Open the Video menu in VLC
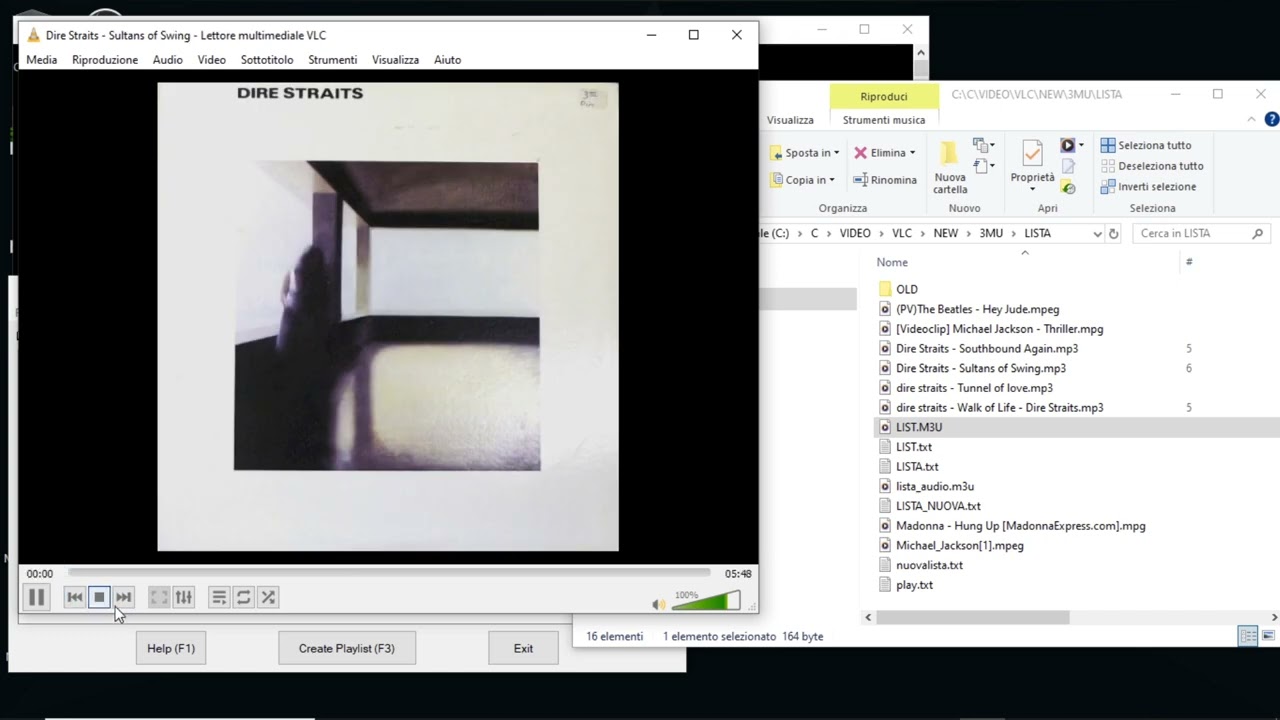Image resolution: width=1280 pixels, height=720 pixels. coord(212,60)
